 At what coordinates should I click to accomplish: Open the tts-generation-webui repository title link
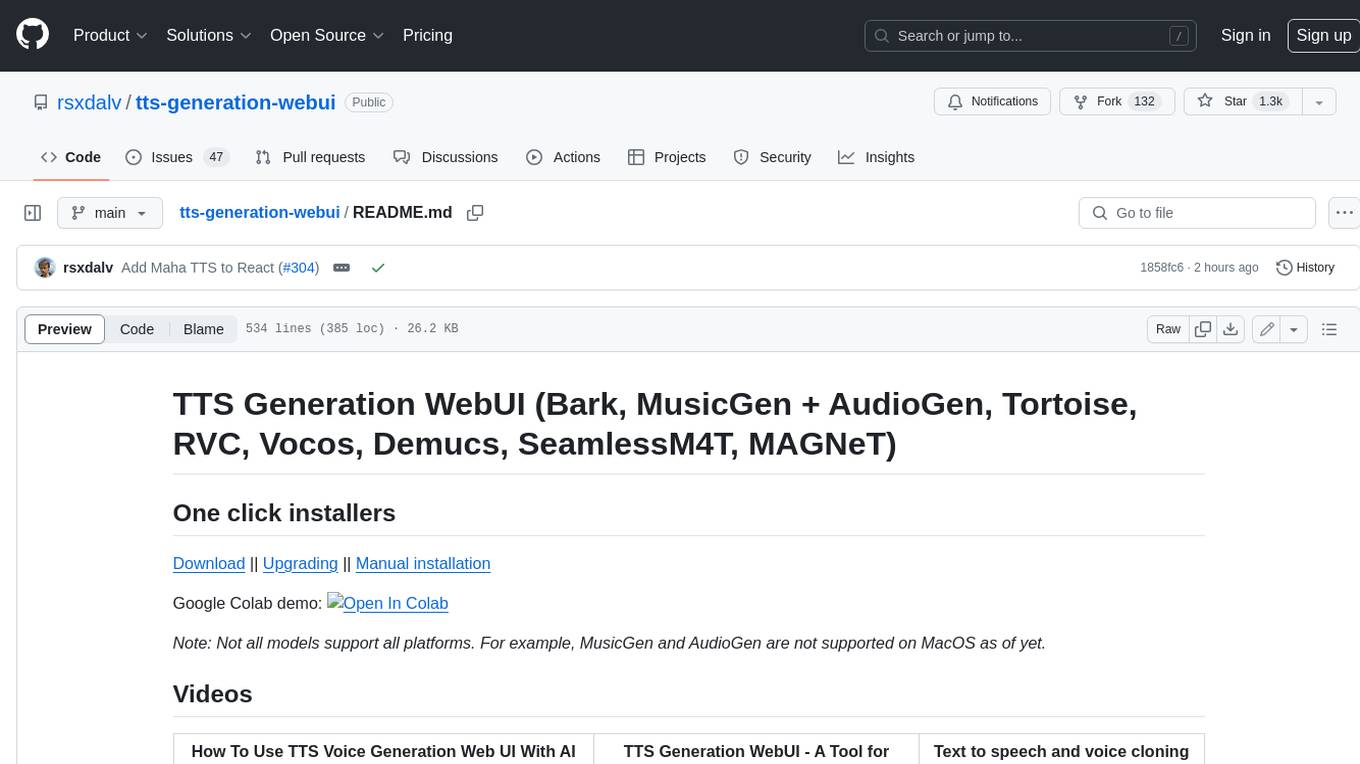[x=236, y=102]
